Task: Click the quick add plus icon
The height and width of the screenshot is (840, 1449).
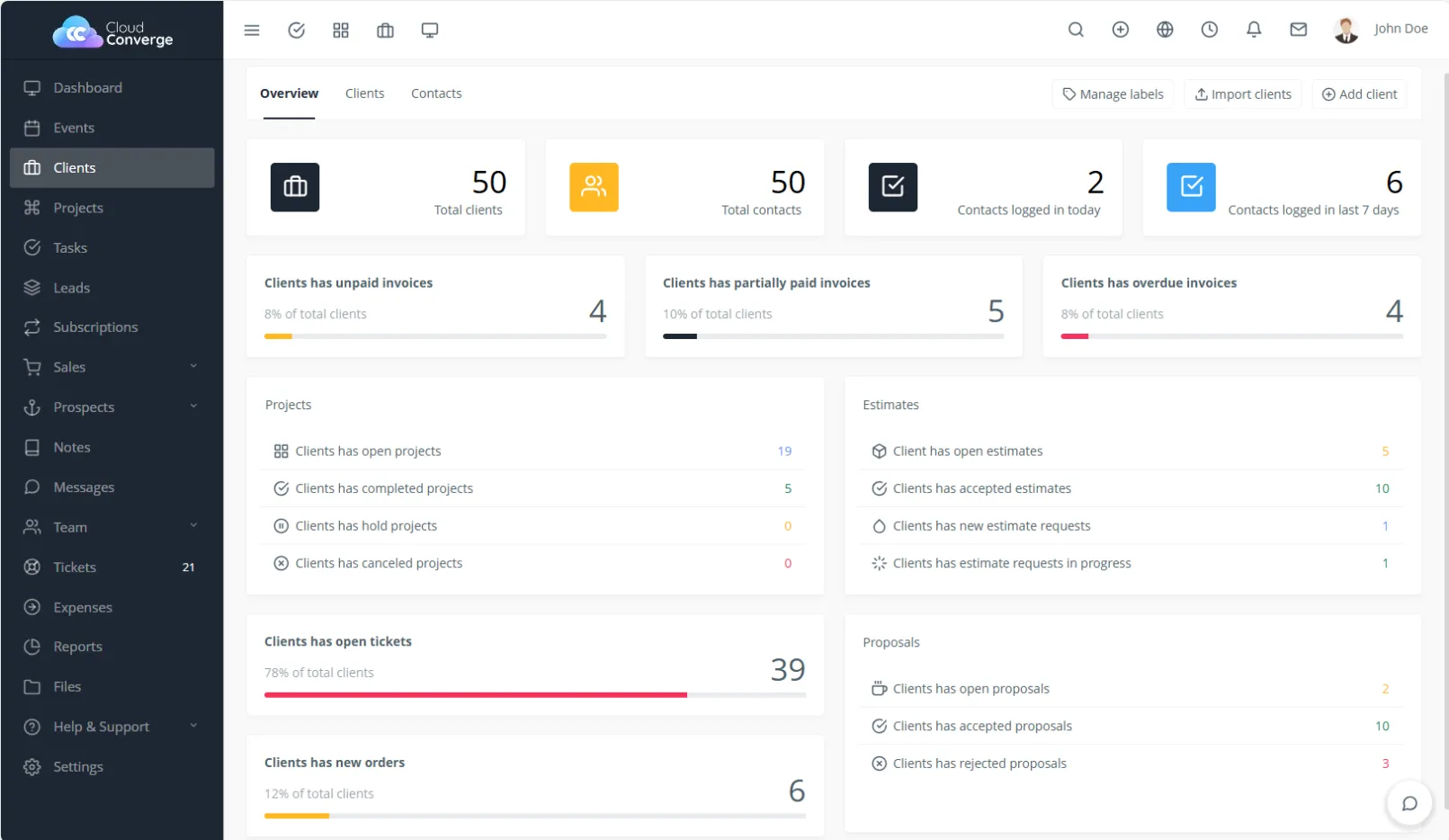Action: coord(1121,30)
